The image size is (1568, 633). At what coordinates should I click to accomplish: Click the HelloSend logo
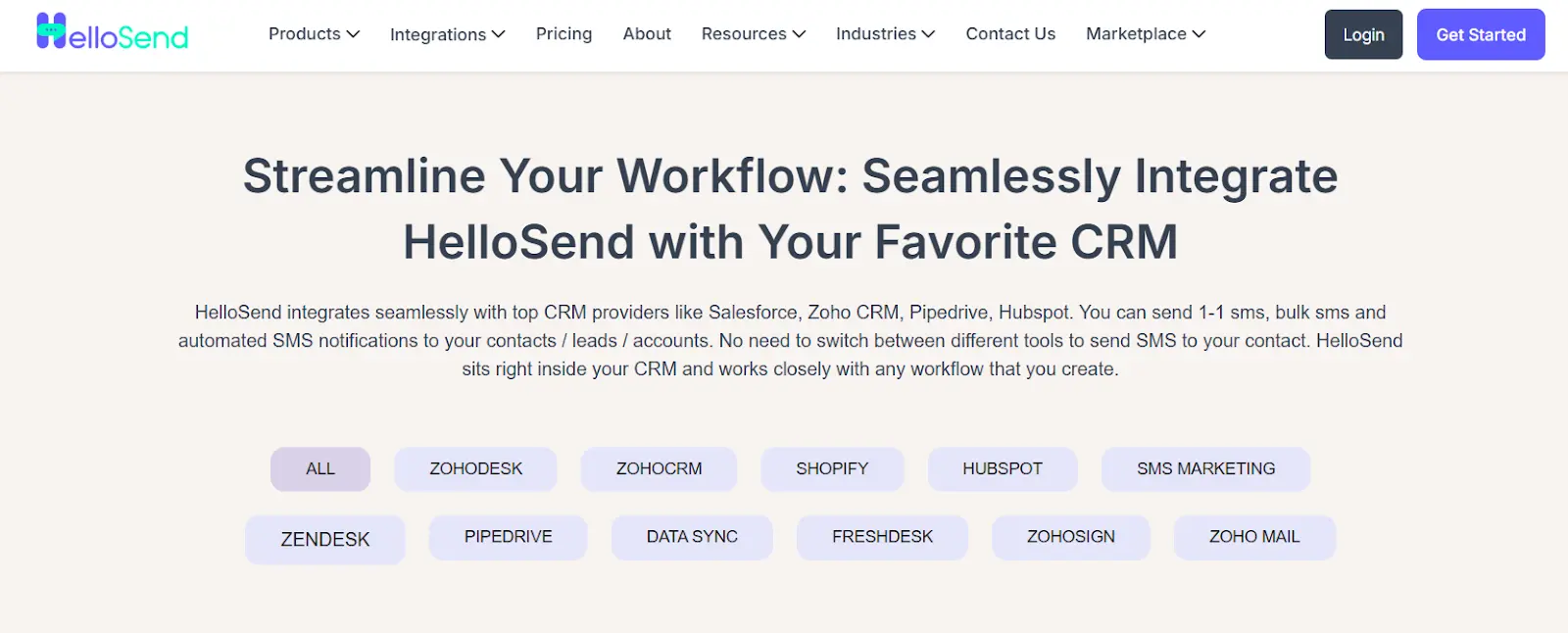click(111, 33)
